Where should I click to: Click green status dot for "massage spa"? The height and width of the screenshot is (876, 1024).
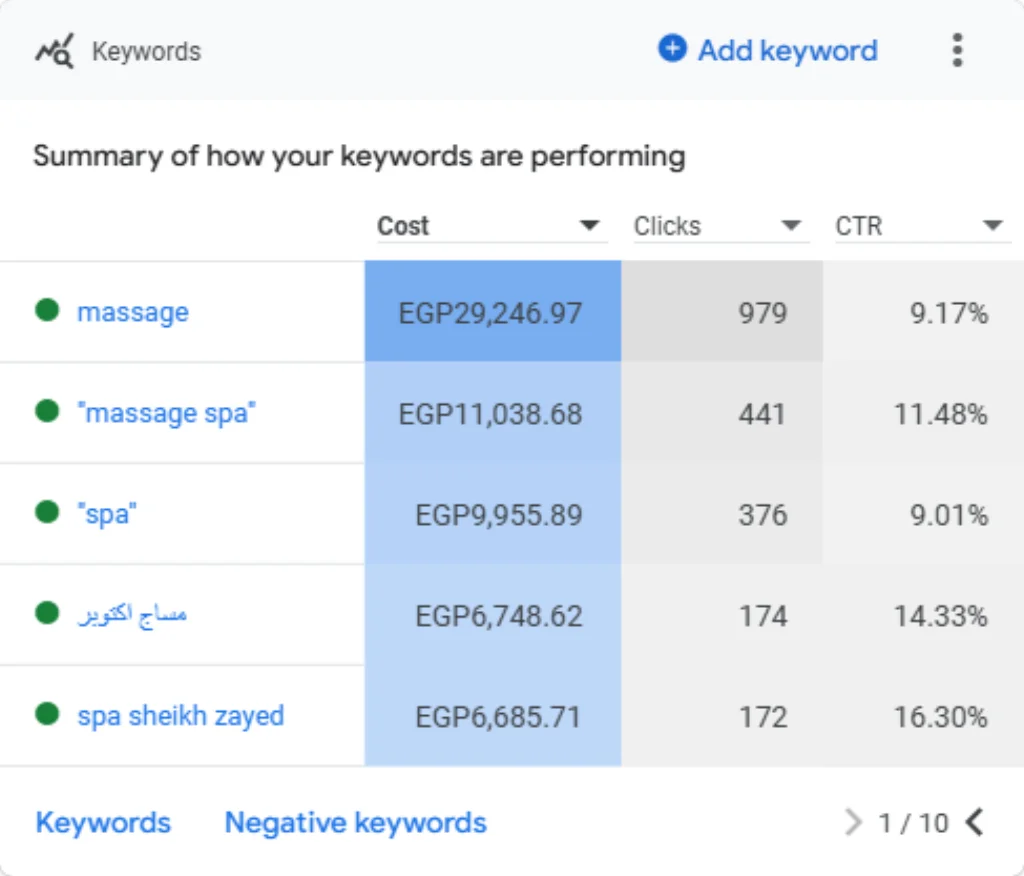[47, 411]
